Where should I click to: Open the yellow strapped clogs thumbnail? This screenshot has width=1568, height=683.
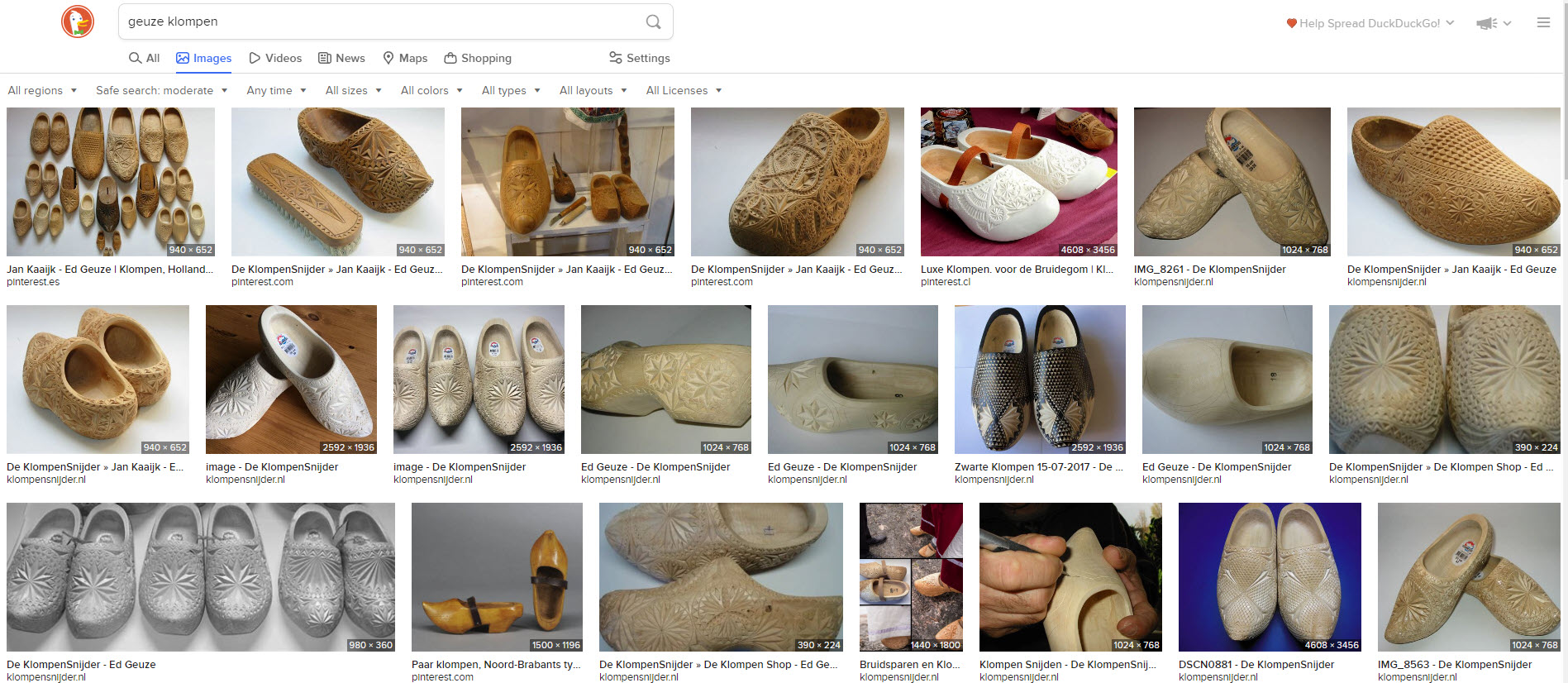(497, 577)
